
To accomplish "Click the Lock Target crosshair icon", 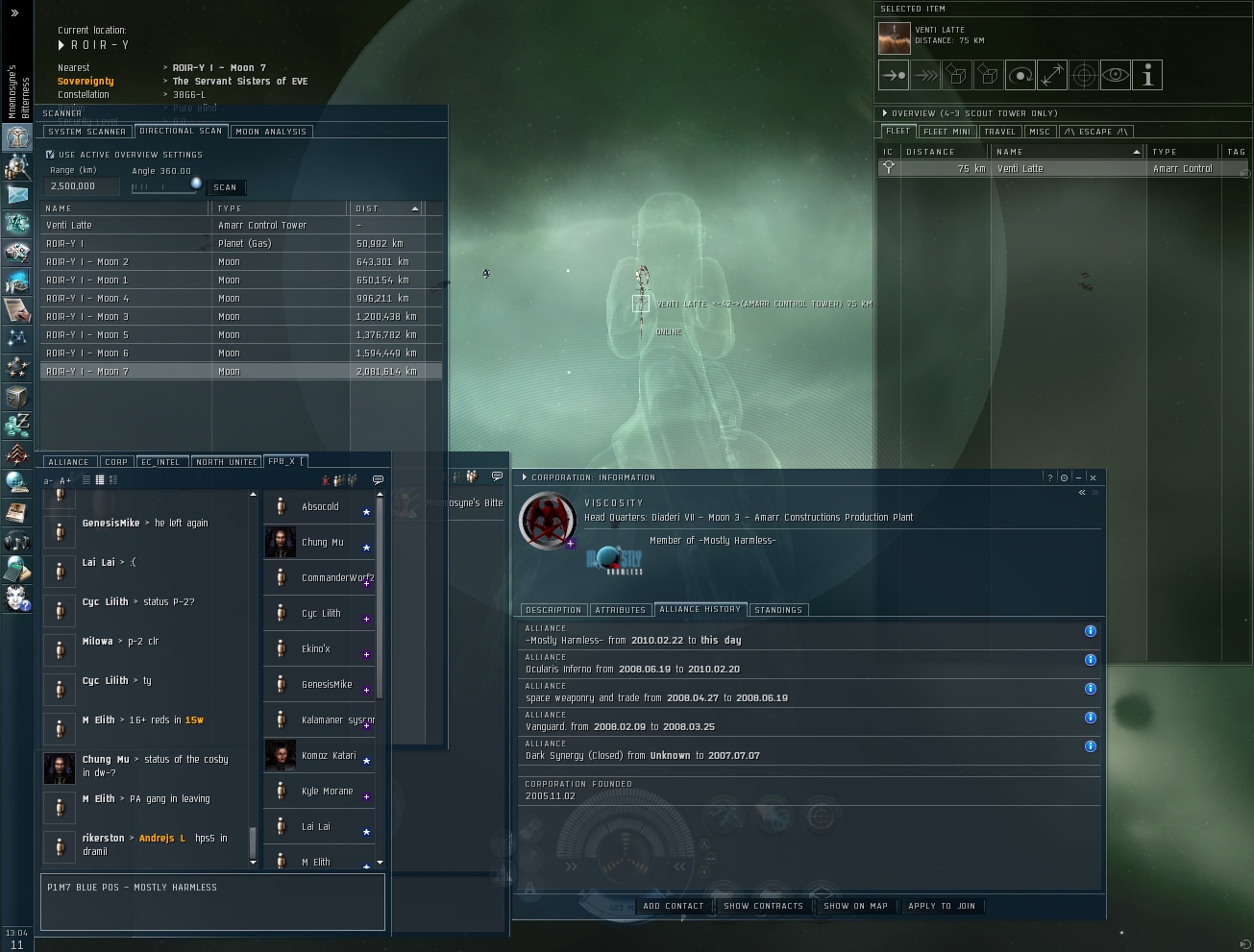I will (x=1084, y=75).
